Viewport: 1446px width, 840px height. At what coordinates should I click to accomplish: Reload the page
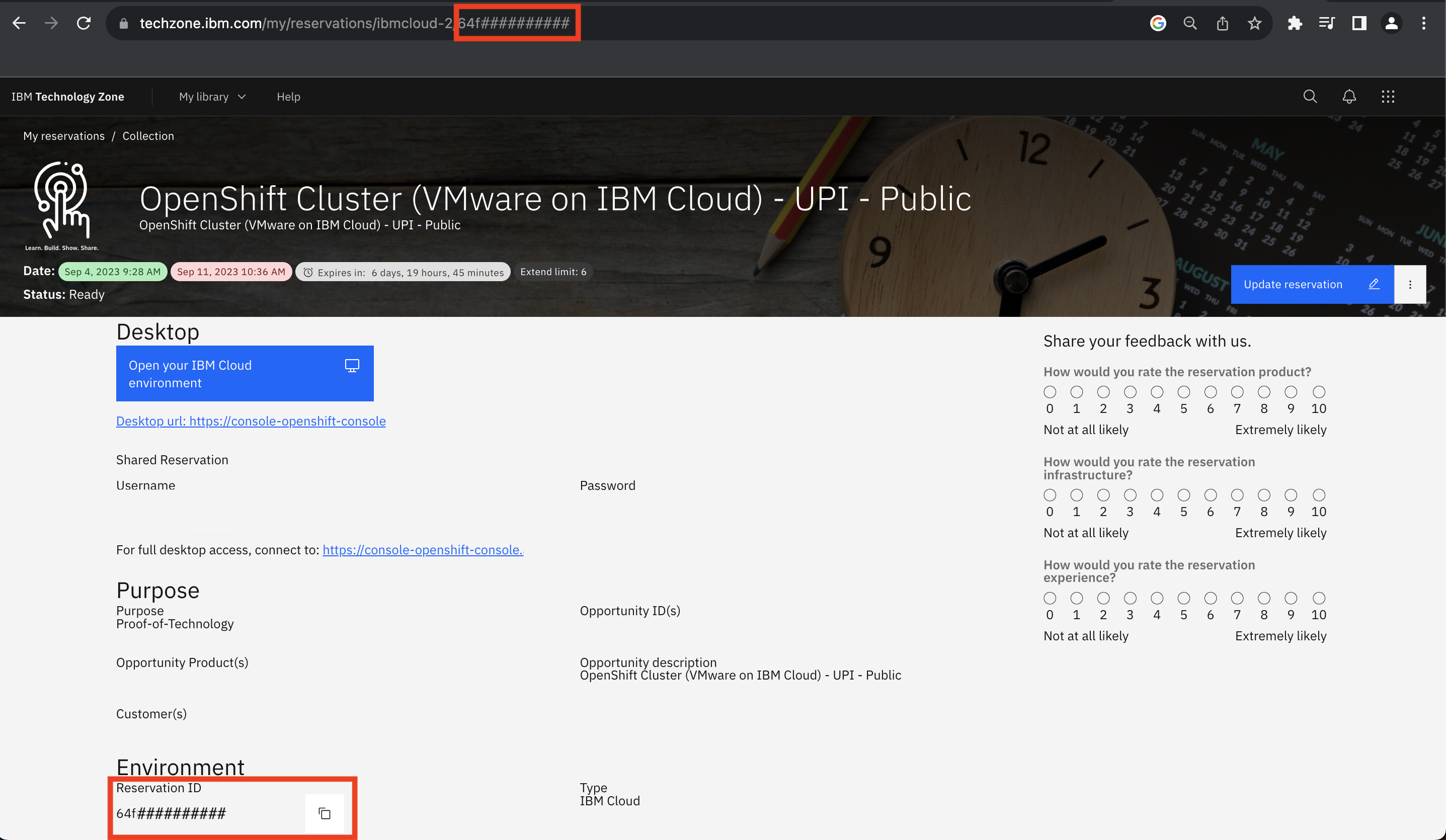(x=84, y=23)
